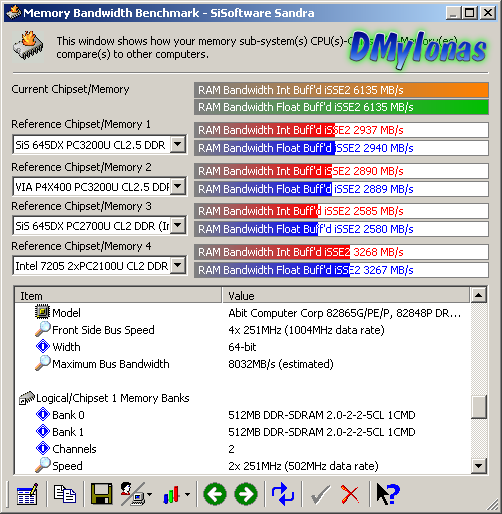Open Reference Chipset/Memory 2 dropdown (VIA P4X400)
Screen dimensions: 502x514
point(178,186)
